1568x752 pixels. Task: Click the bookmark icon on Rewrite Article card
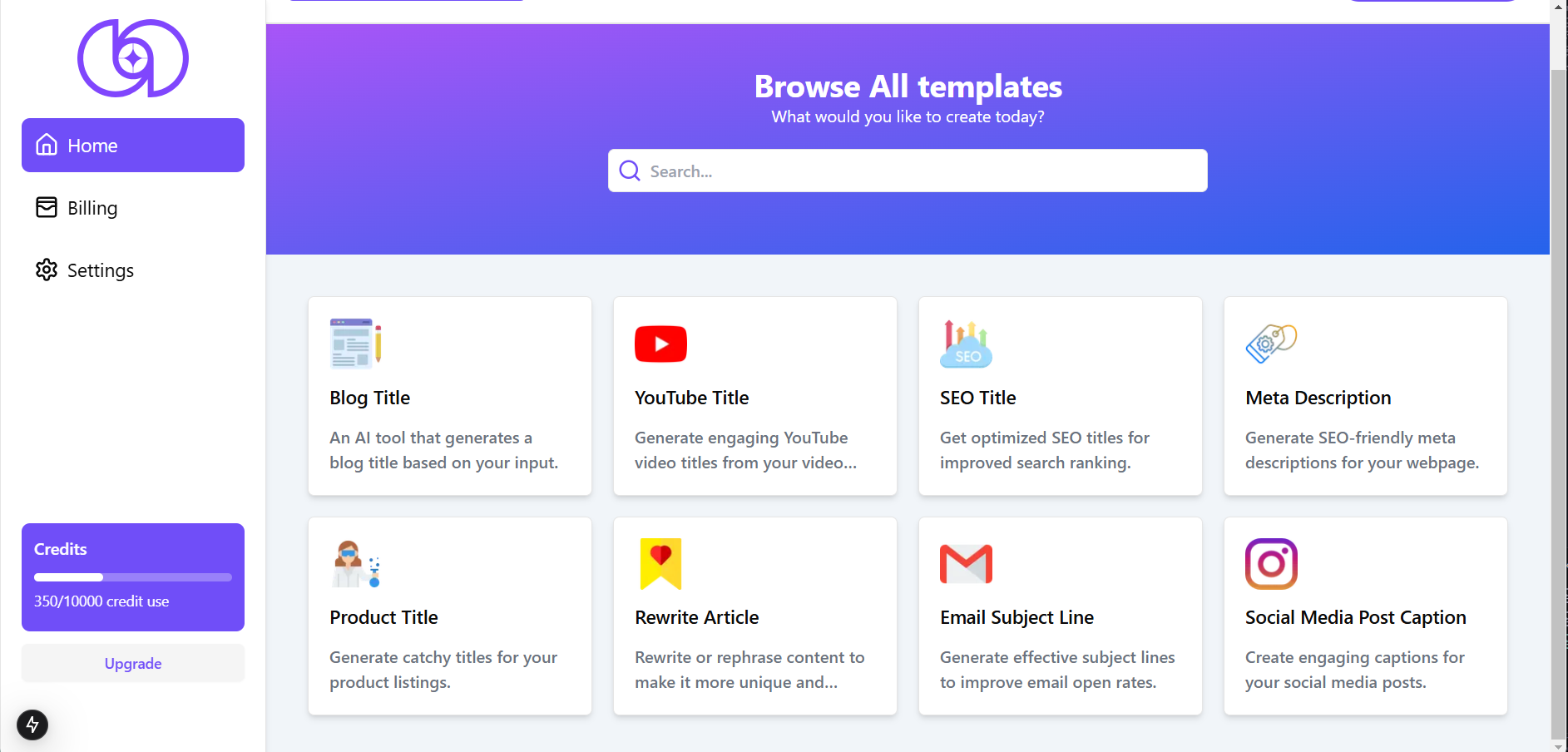pos(660,563)
